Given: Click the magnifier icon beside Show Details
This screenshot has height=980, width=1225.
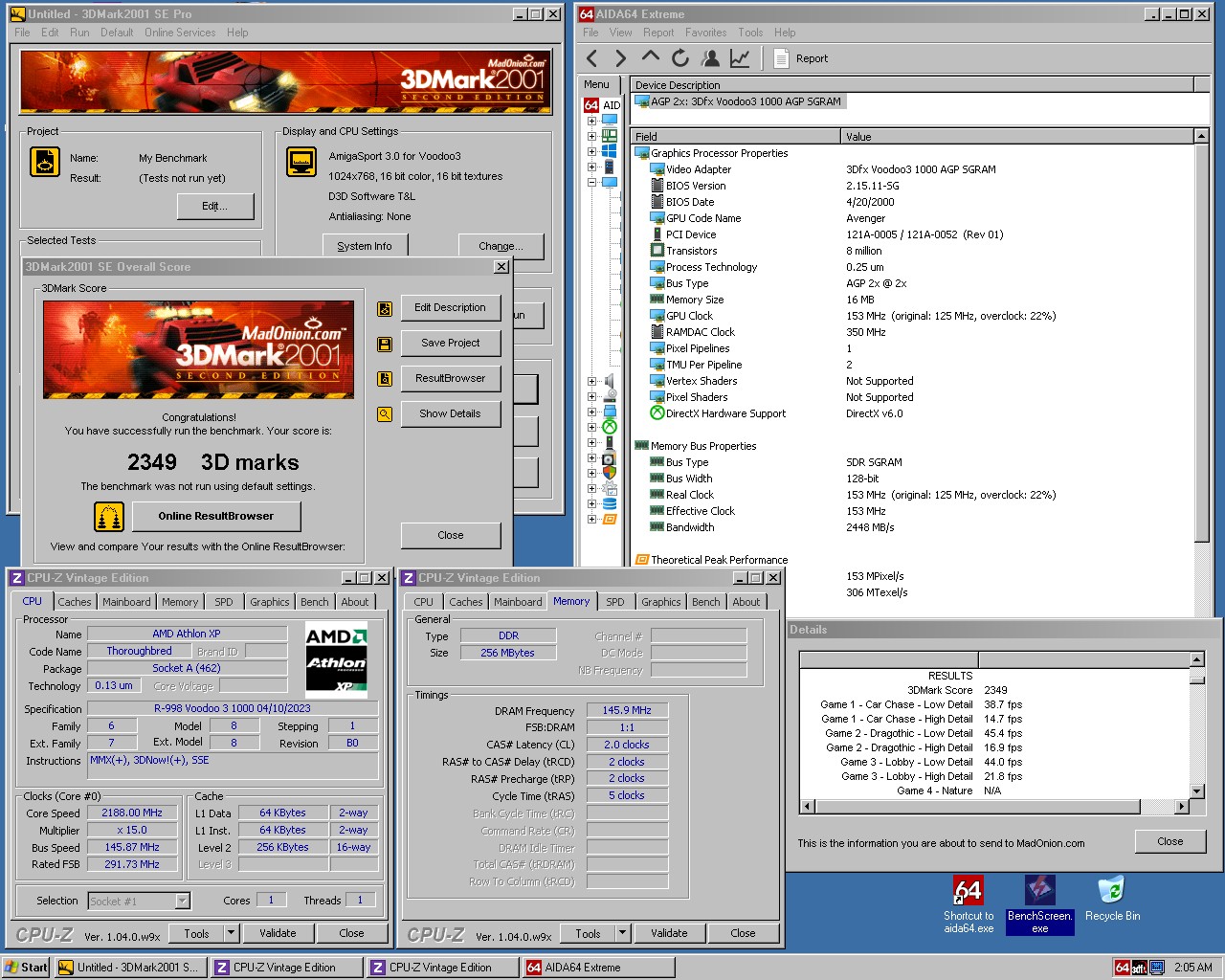Looking at the screenshot, I should coord(385,414).
